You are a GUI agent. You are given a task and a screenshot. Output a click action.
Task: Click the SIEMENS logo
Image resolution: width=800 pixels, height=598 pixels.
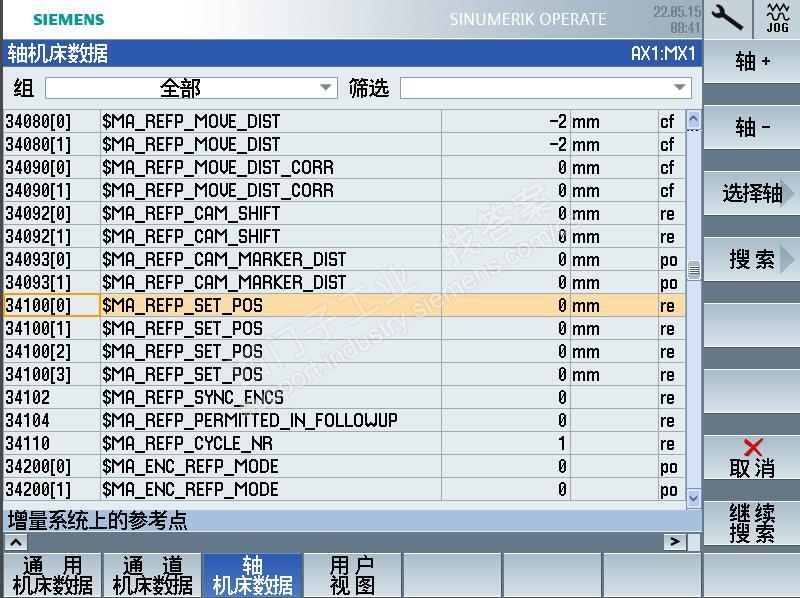pos(68,19)
